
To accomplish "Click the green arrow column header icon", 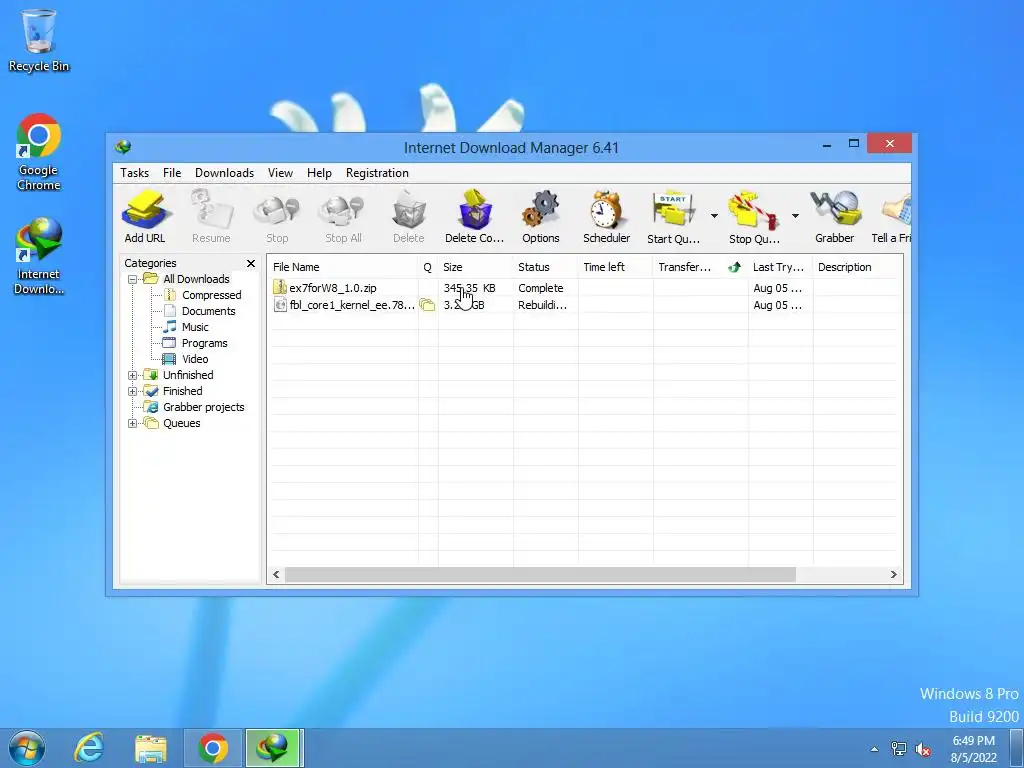I will (735, 267).
